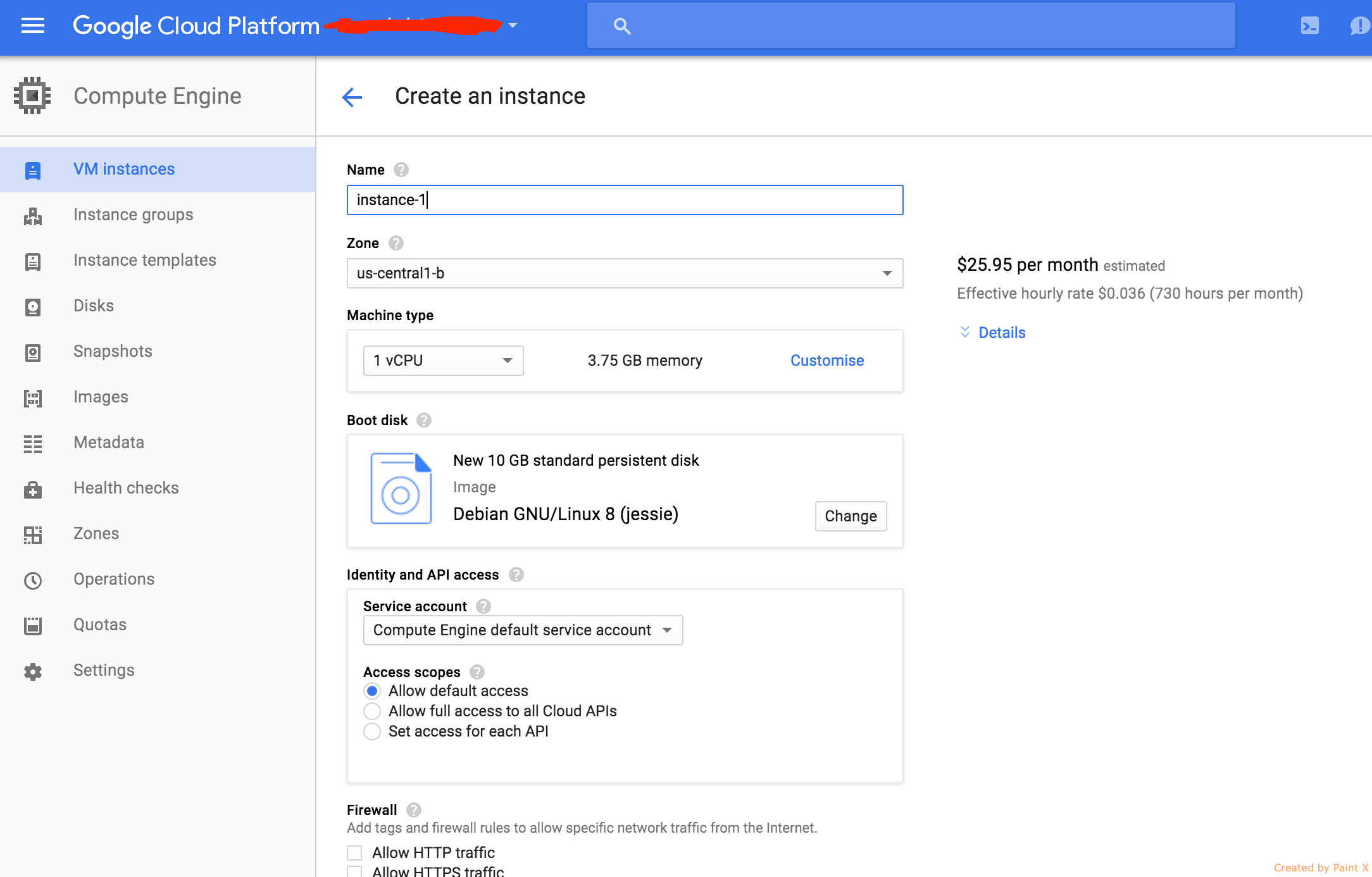
Task: Click the Disks sidebar icon
Action: click(x=33, y=306)
